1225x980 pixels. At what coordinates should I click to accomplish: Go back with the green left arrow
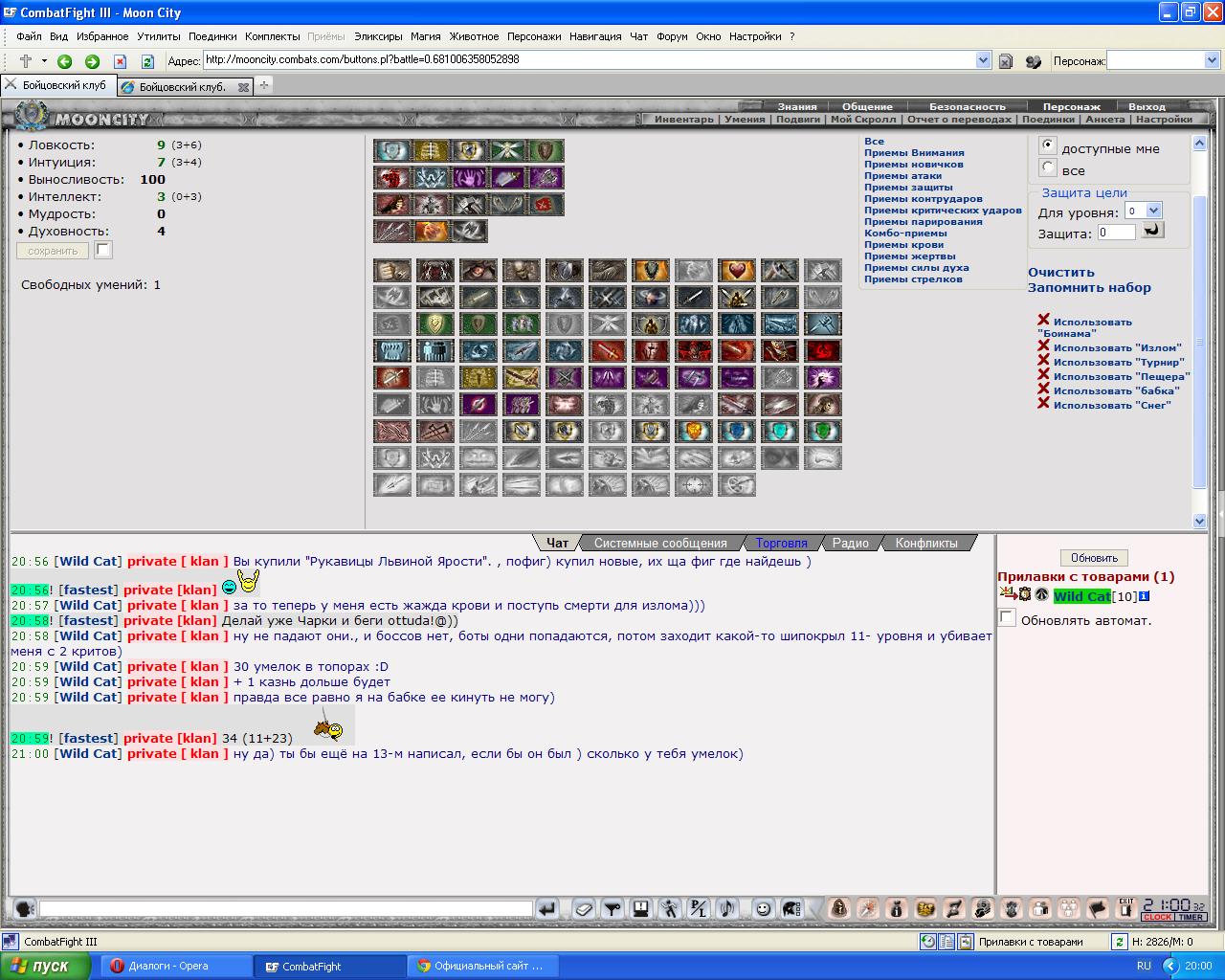tap(64, 61)
